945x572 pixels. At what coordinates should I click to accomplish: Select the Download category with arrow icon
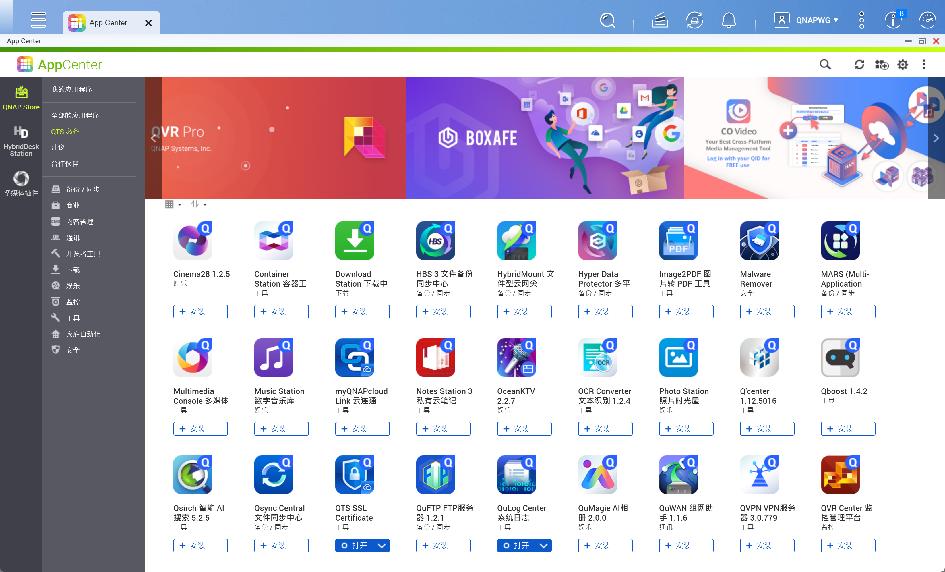click(66, 269)
